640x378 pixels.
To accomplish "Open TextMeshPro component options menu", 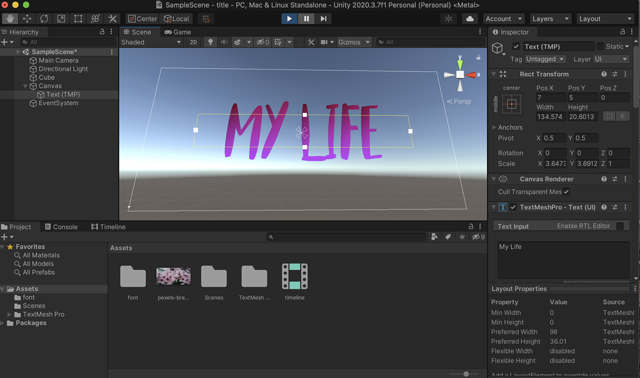I will pyautogui.click(x=625, y=207).
